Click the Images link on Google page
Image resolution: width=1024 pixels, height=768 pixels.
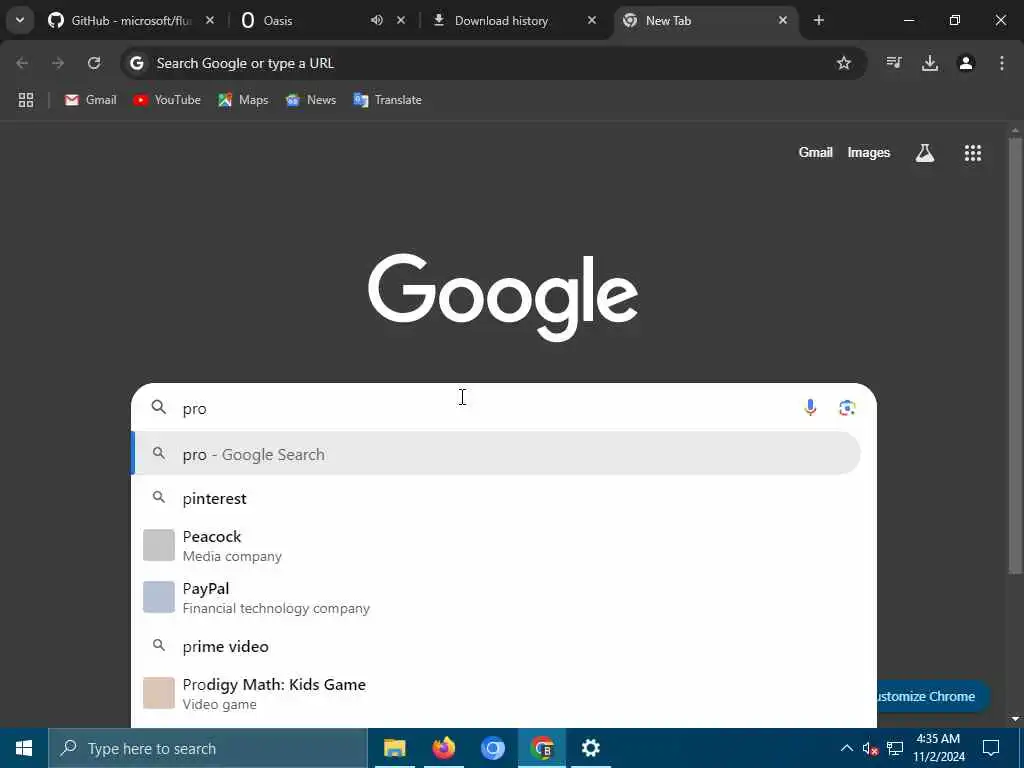coord(869,152)
